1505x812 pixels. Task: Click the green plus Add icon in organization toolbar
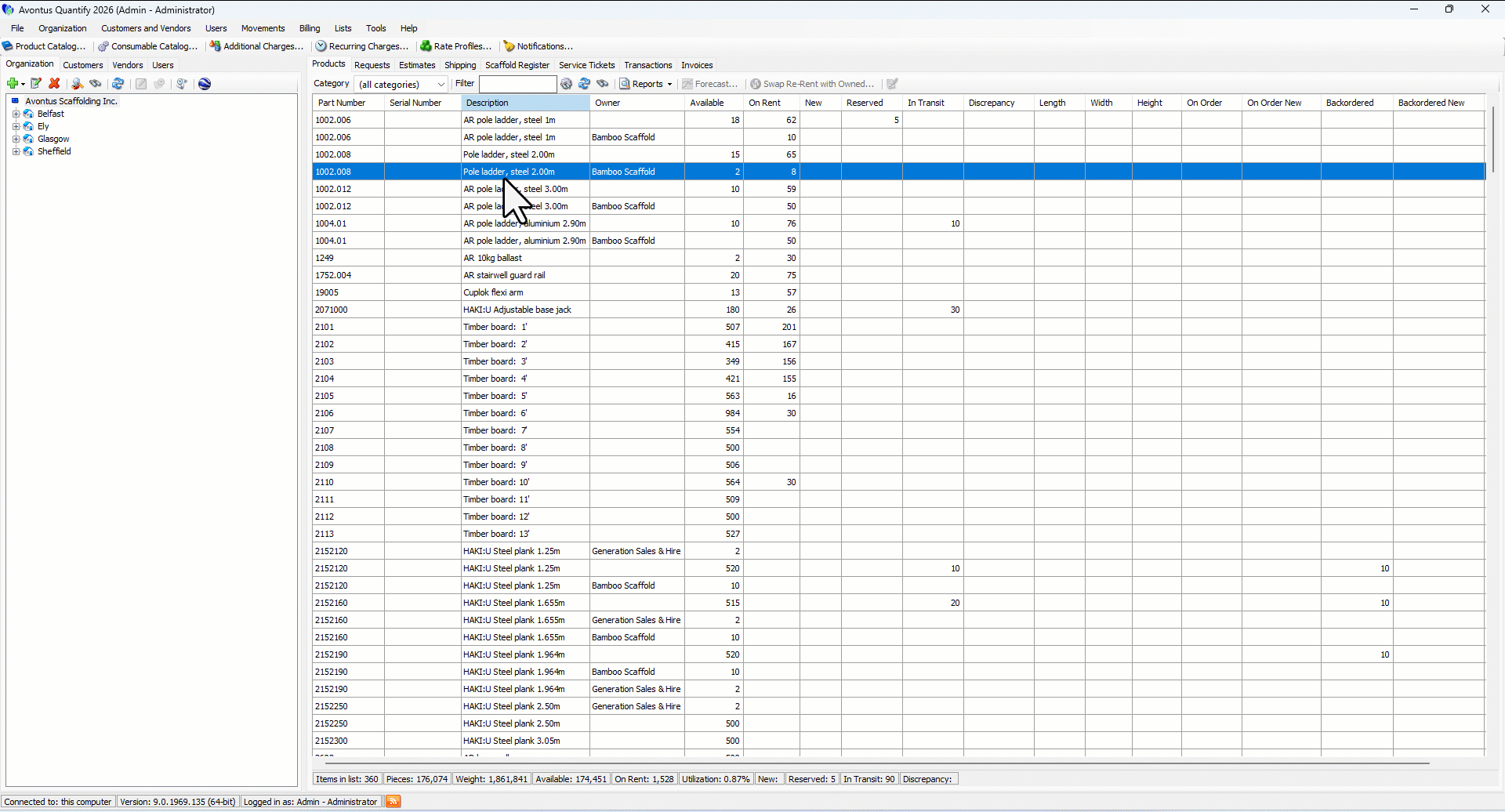point(13,84)
